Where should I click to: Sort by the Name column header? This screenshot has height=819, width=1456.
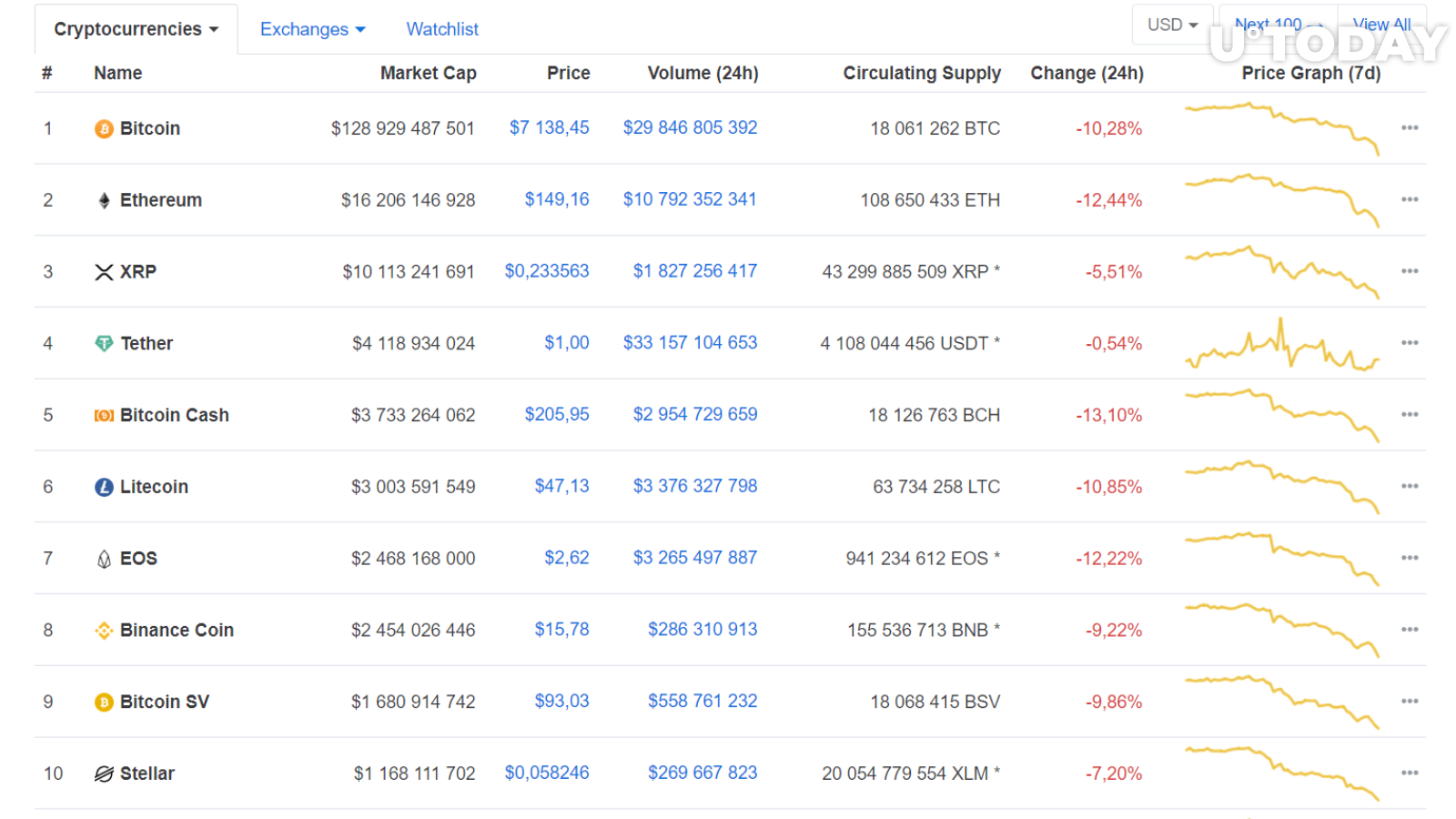(118, 73)
